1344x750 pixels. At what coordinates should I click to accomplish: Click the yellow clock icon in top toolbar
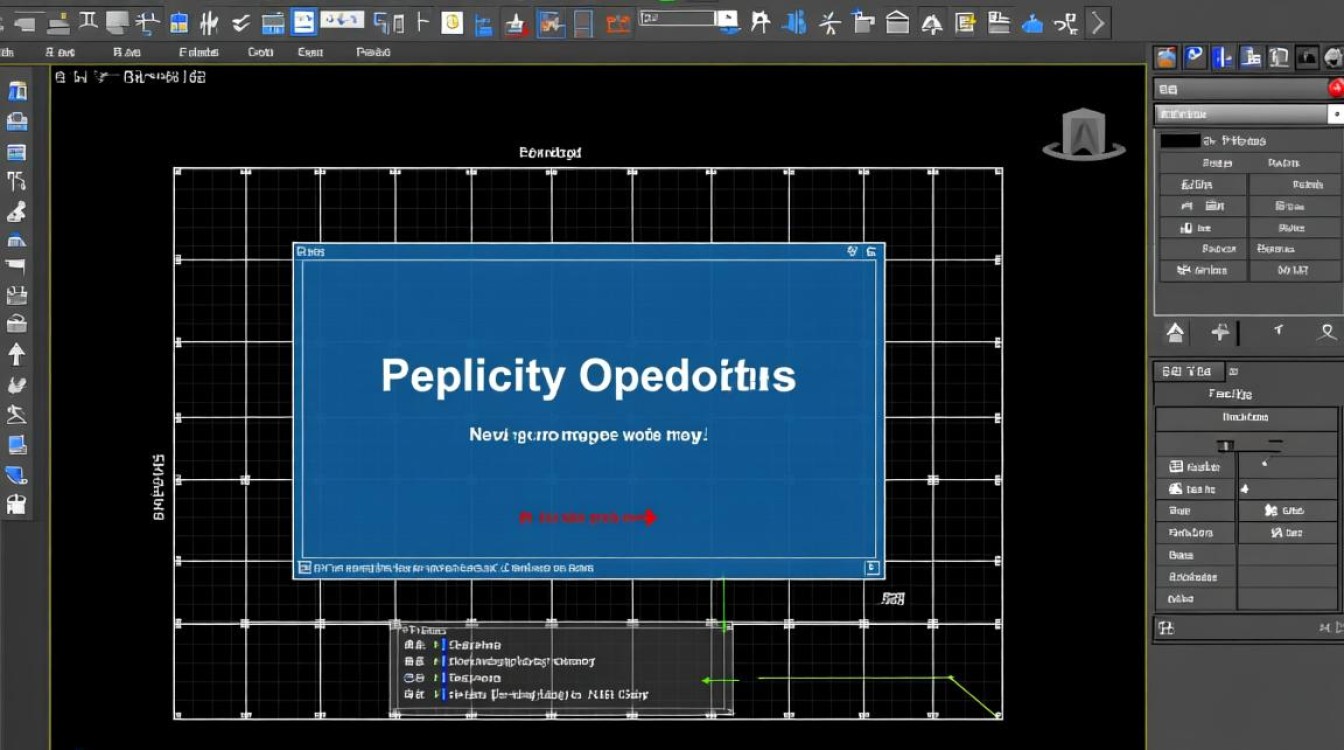click(452, 22)
